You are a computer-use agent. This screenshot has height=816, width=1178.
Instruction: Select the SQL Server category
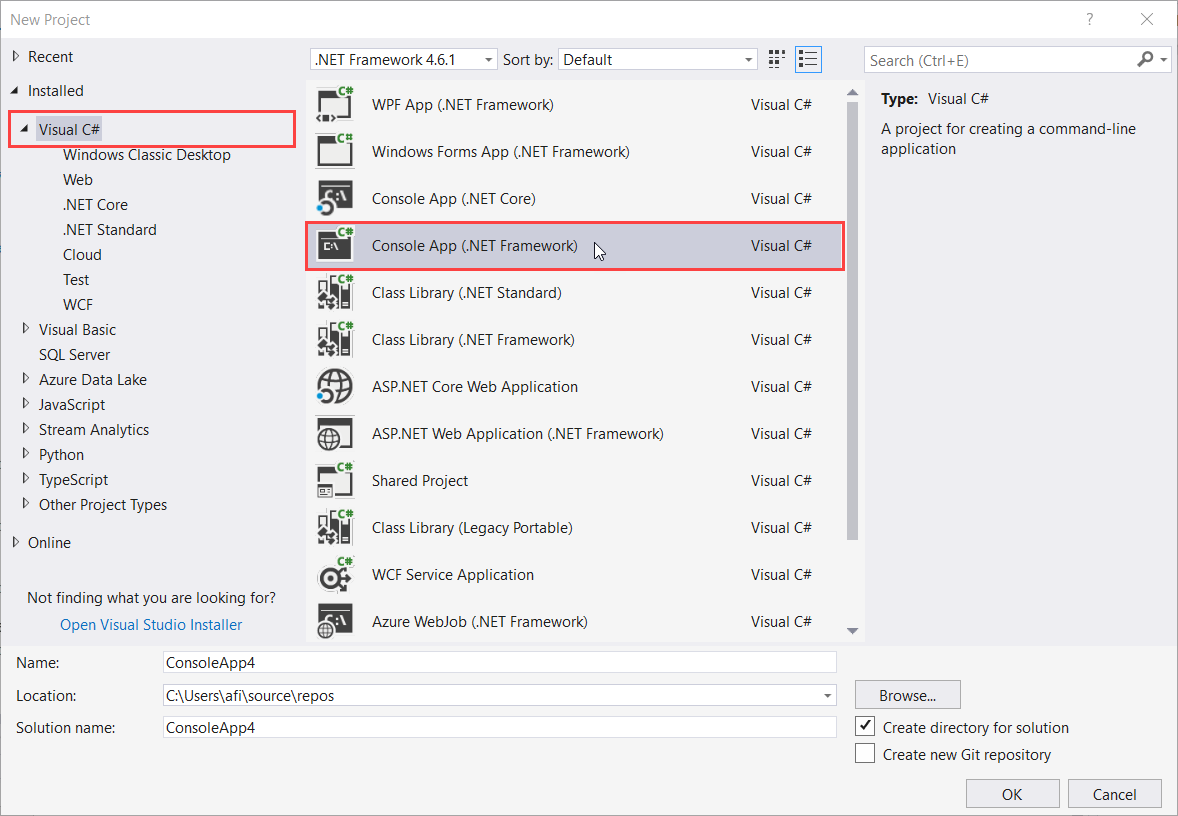[x=74, y=355]
